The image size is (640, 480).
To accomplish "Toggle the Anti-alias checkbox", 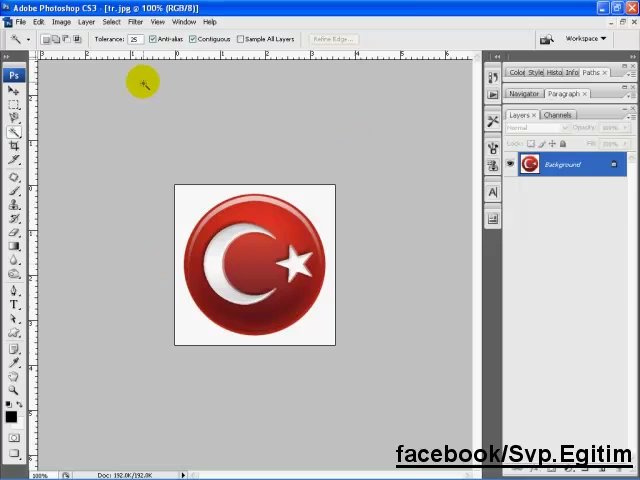I will tap(152, 39).
